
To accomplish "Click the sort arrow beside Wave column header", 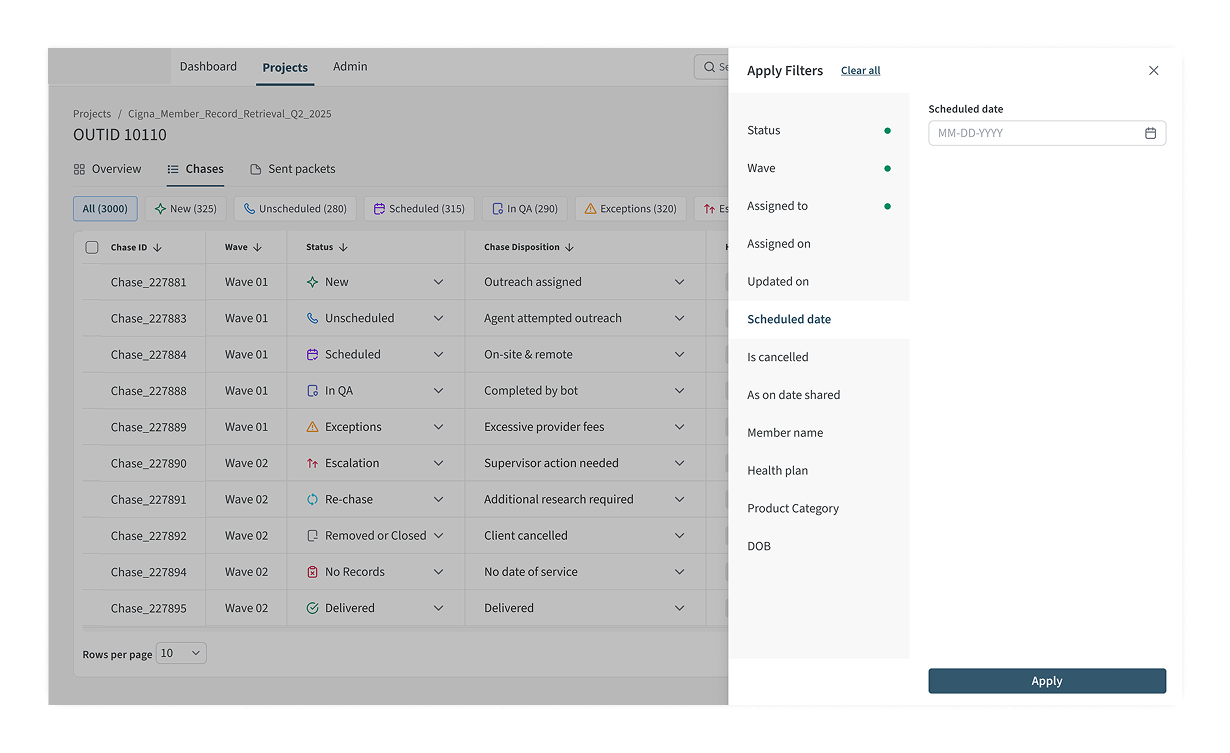I will click(258, 248).
